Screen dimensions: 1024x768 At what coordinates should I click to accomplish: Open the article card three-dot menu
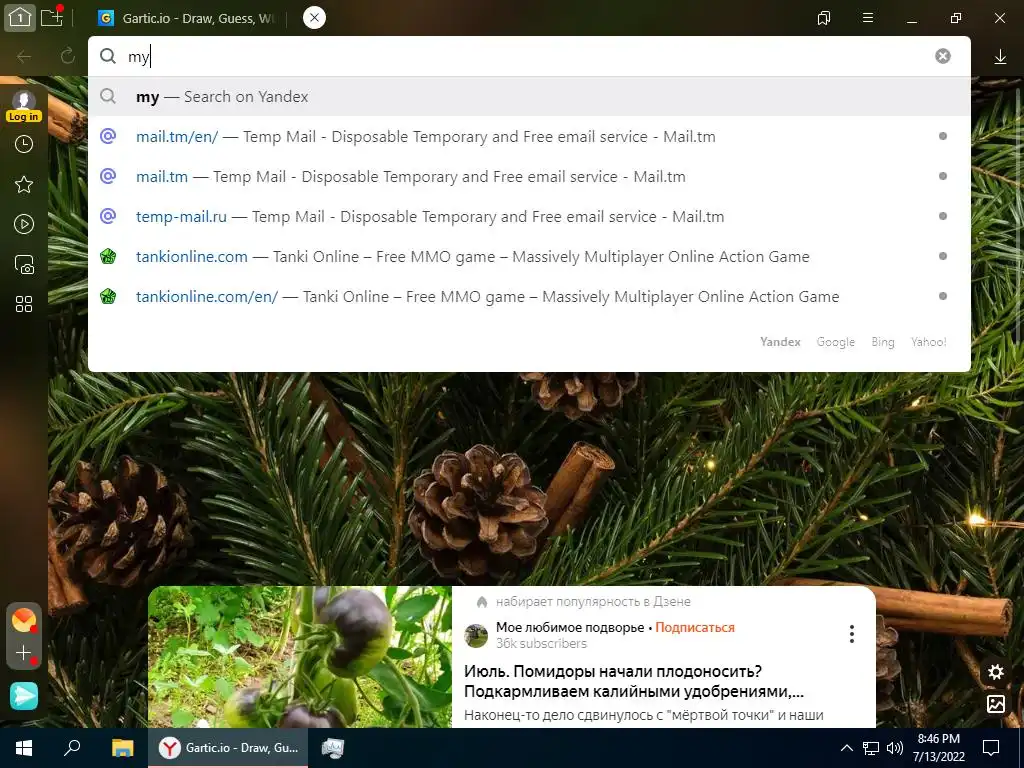pyautogui.click(x=852, y=633)
